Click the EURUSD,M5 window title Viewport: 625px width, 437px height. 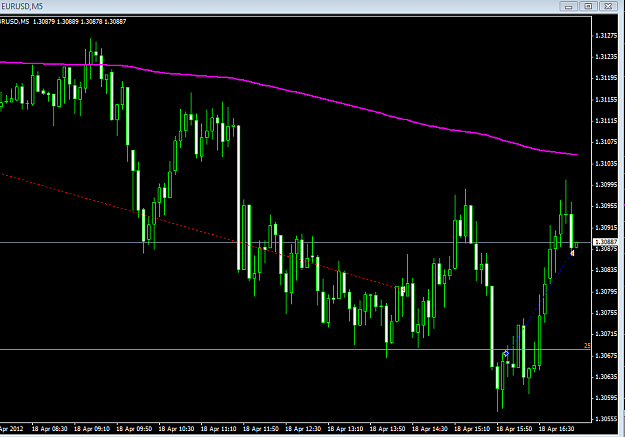coord(22,6)
